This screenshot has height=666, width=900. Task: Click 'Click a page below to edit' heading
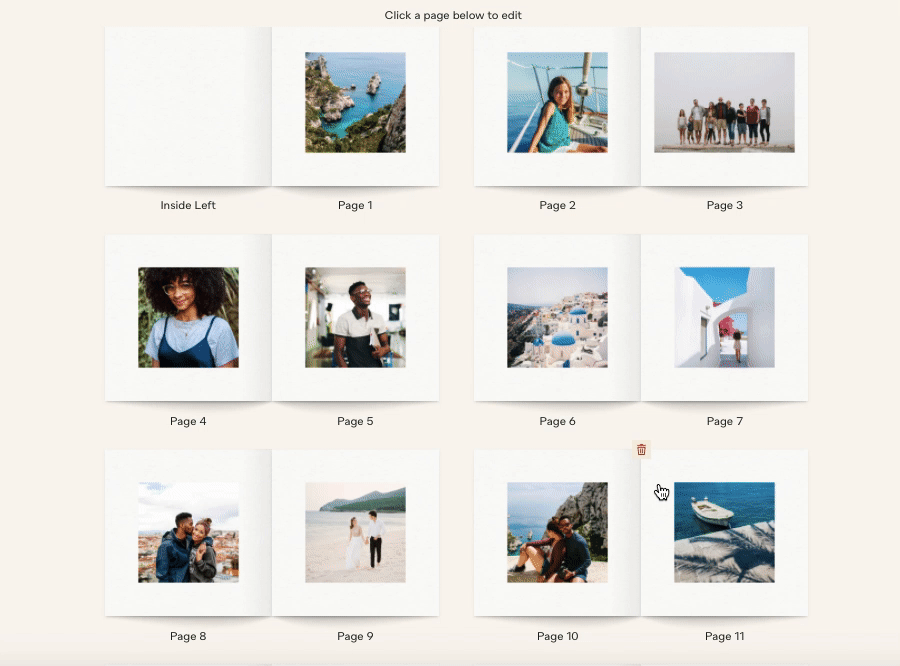[x=453, y=16]
